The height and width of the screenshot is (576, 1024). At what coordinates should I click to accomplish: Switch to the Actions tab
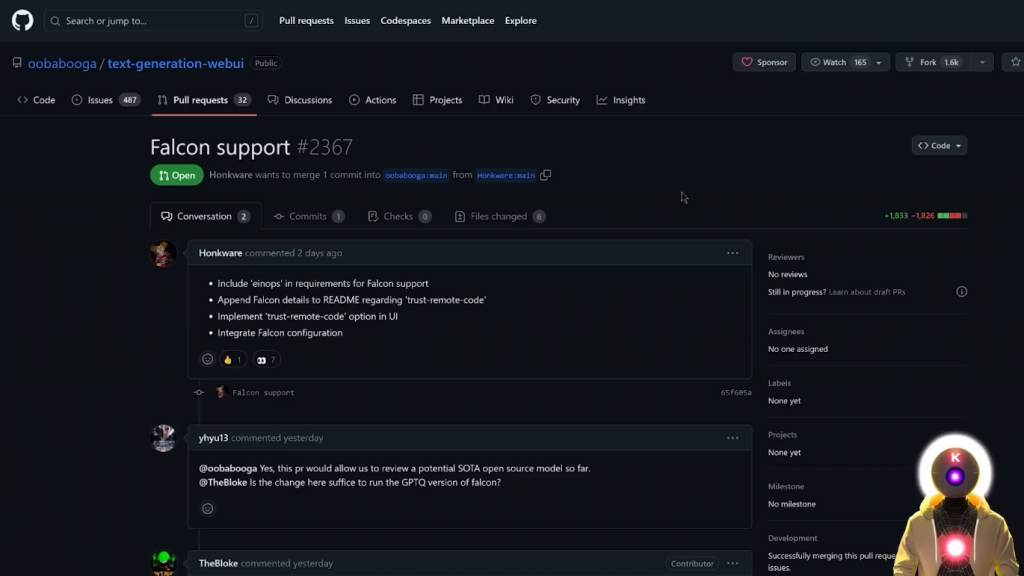click(372, 100)
